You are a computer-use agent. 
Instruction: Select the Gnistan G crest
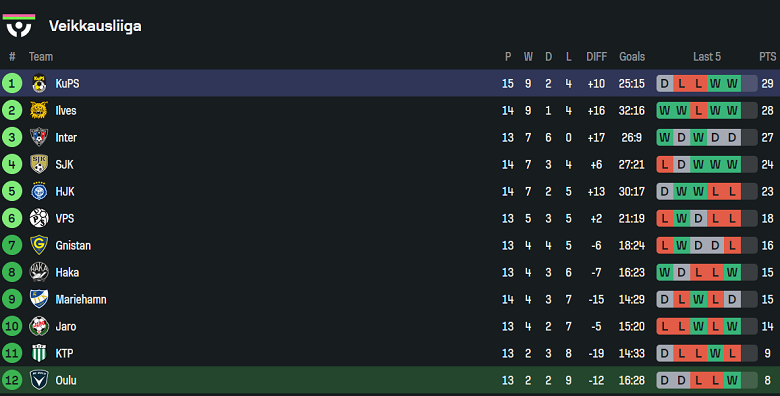point(39,245)
